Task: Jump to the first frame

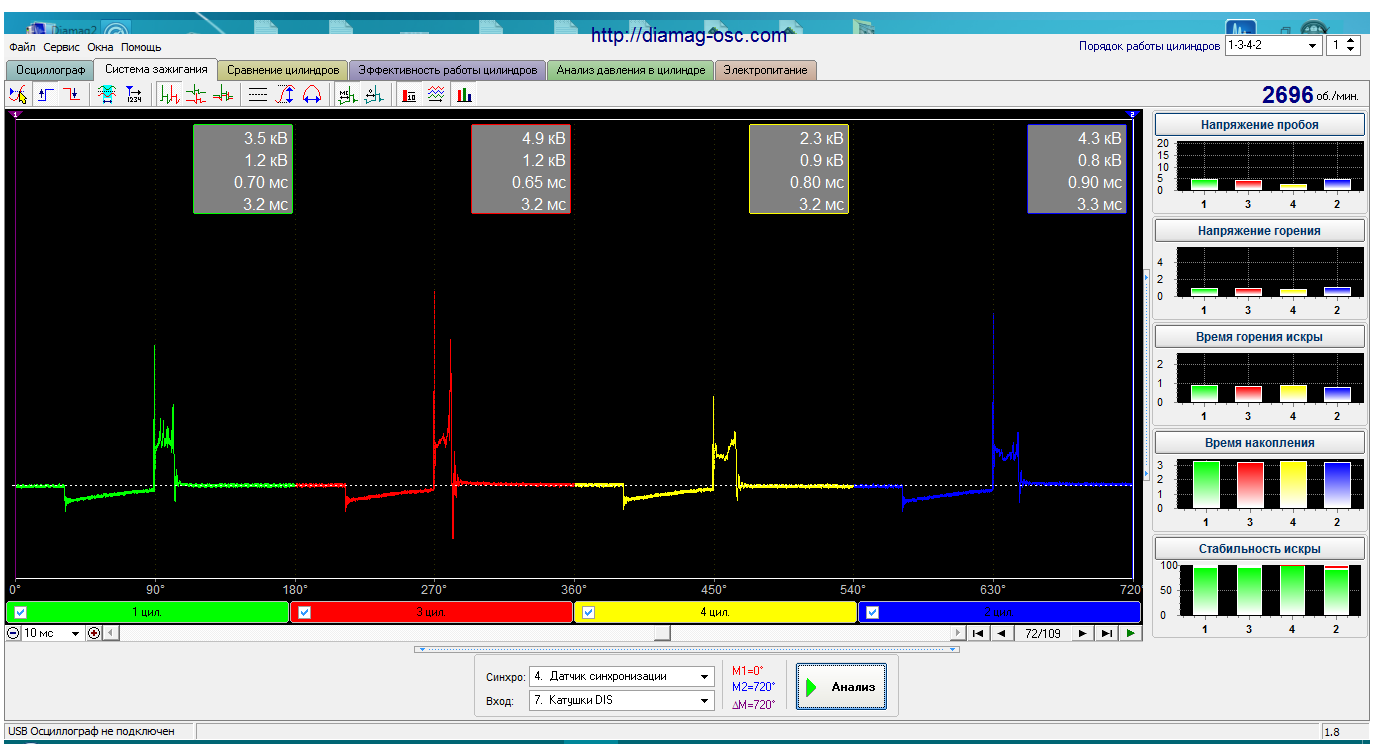Action: point(979,633)
